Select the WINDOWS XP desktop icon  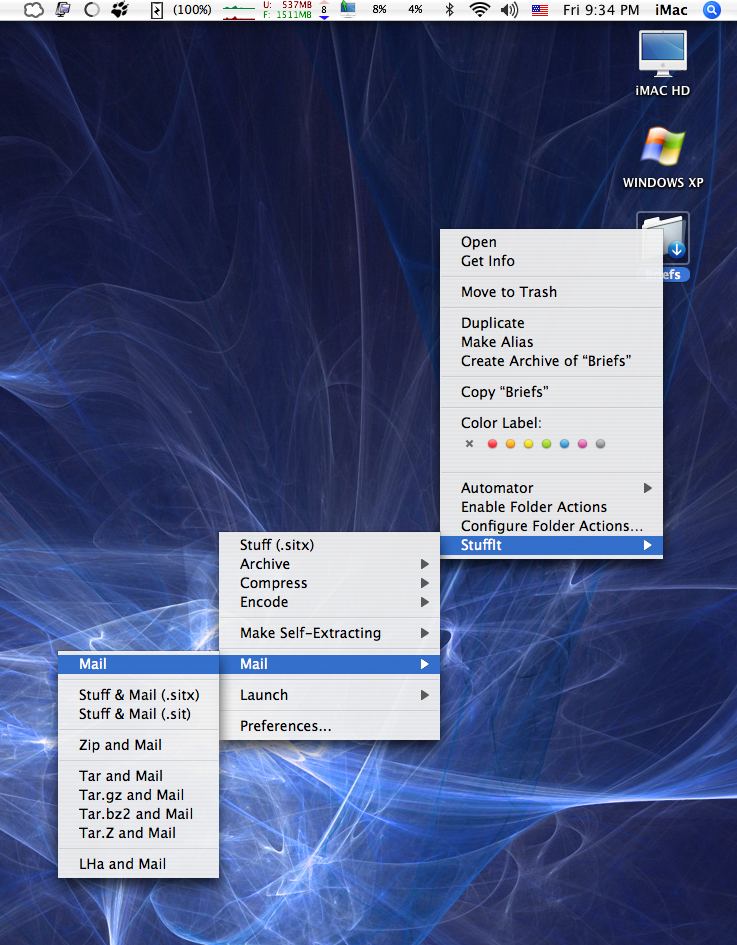662,146
